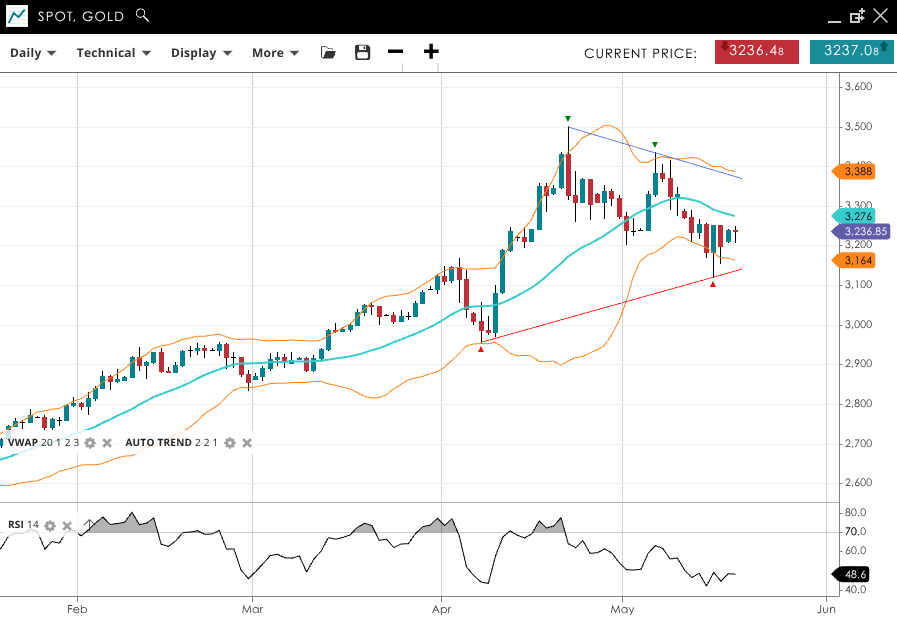Open VWAP indicator settings gear
Screen dimensions: 897x621
(90, 442)
